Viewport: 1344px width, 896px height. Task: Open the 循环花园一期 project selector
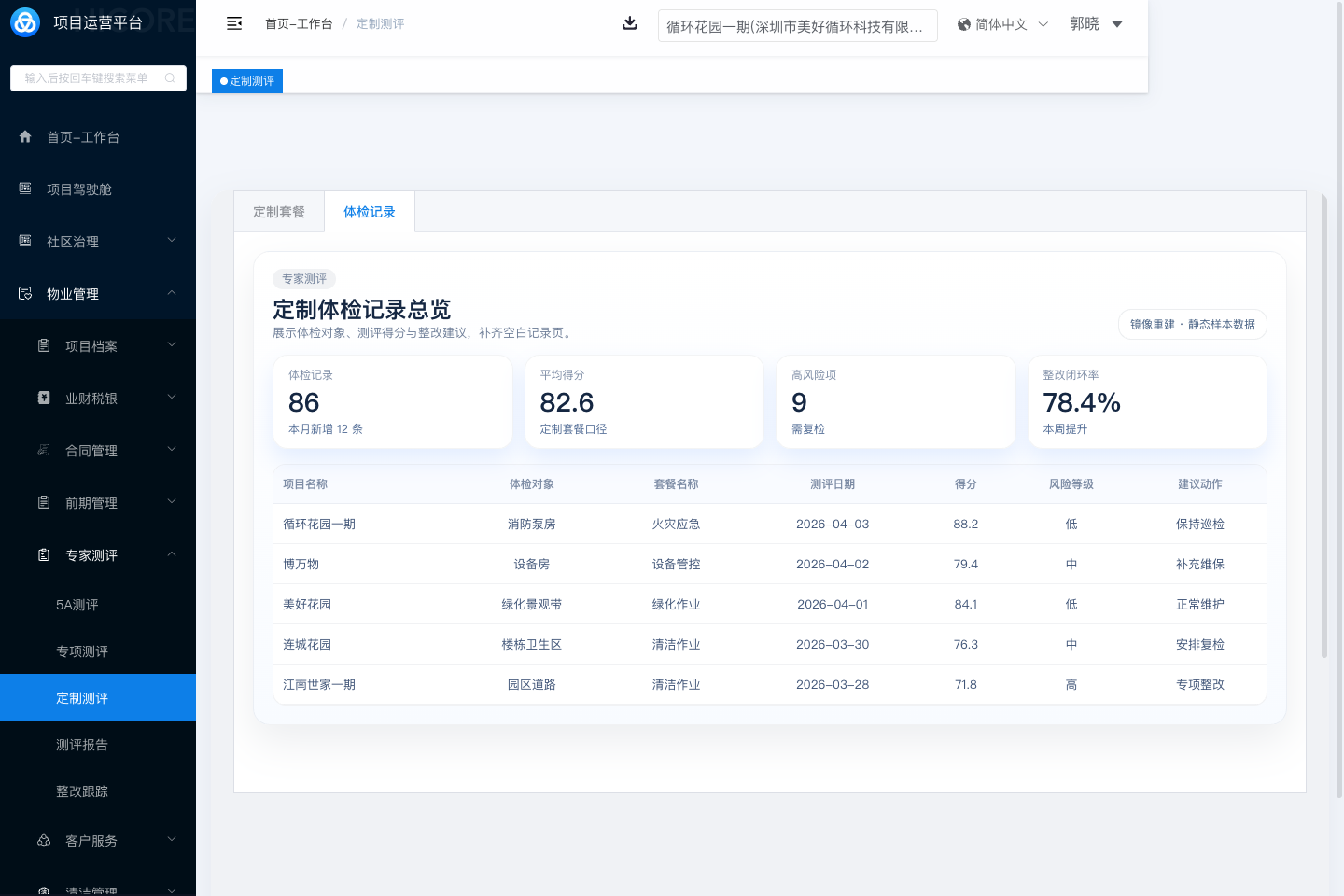point(797,26)
